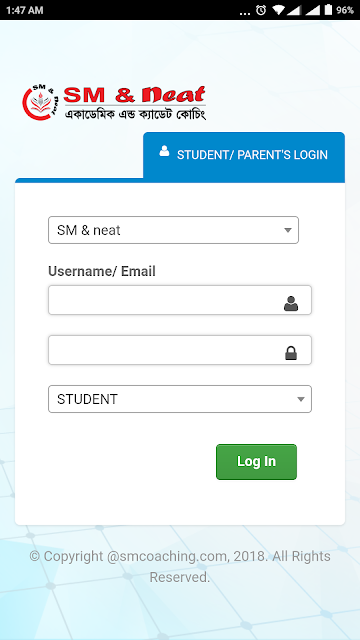The height and width of the screenshot is (640, 360).
Task: Tap the SM & neat logo emblem
Action: coord(41,102)
